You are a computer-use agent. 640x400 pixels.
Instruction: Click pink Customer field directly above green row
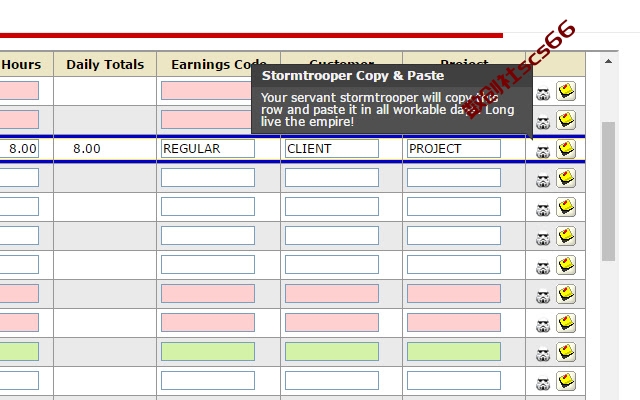tap(332, 322)
